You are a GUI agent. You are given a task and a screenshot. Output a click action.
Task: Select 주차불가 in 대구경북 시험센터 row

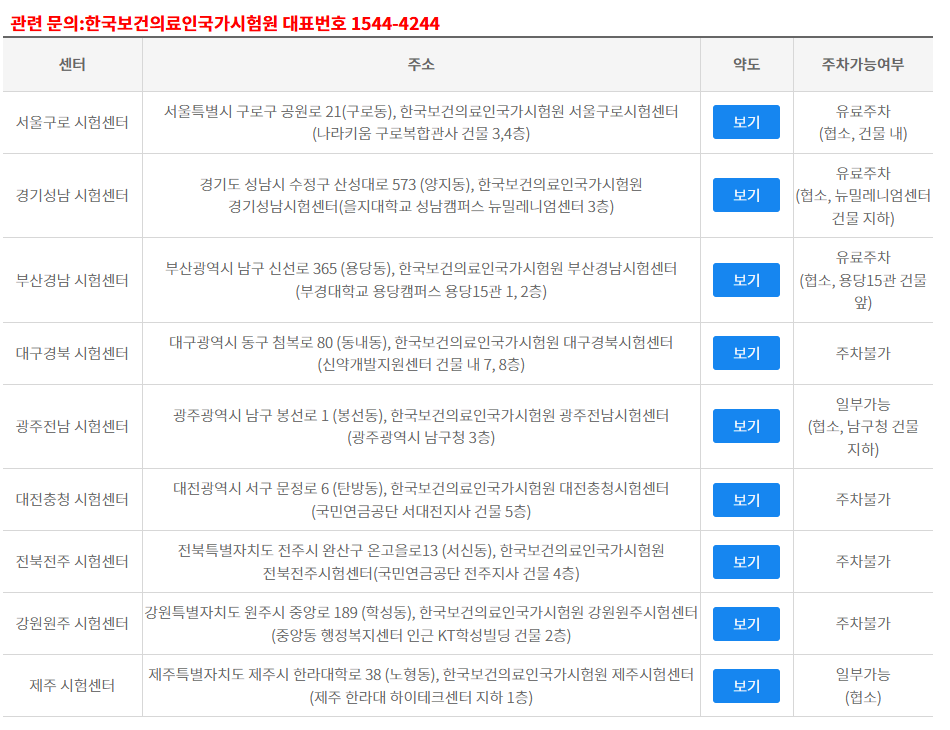[x=863, y=353]
